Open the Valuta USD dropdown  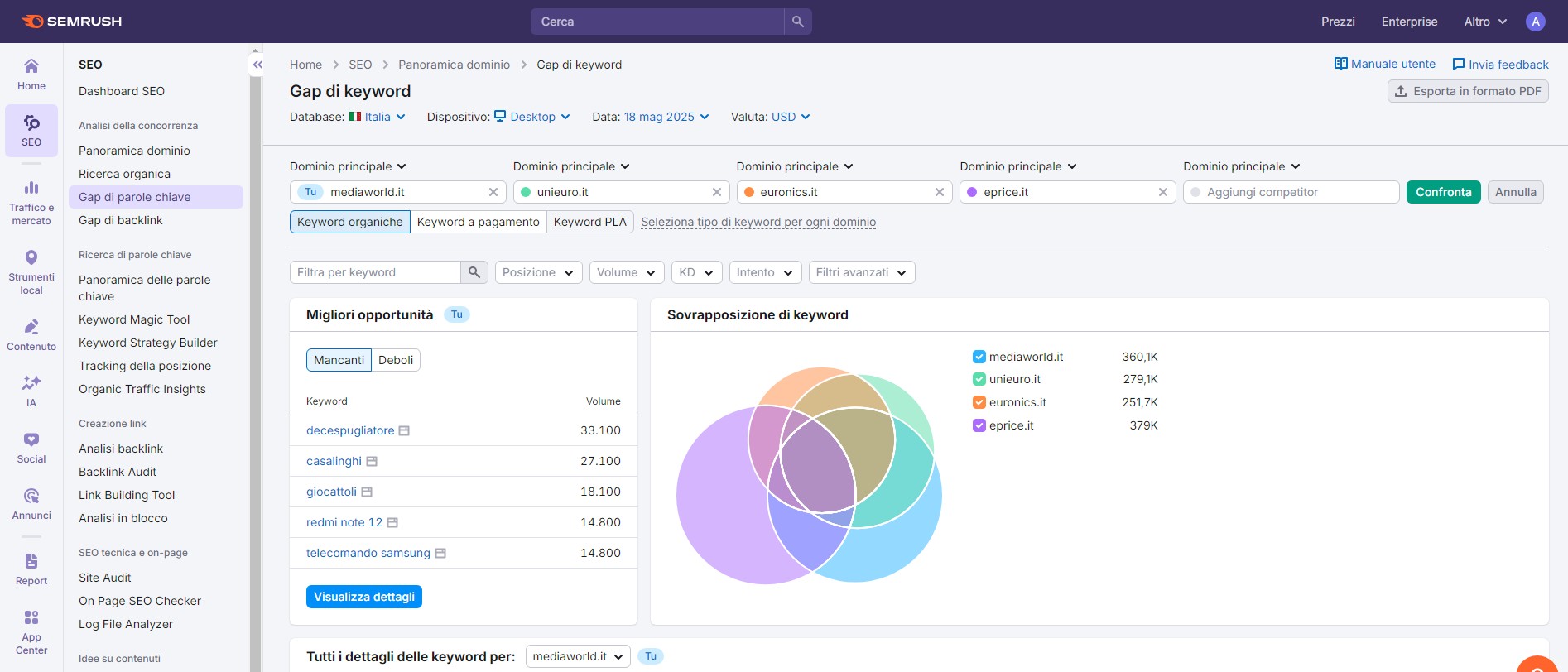click(791, 117)
